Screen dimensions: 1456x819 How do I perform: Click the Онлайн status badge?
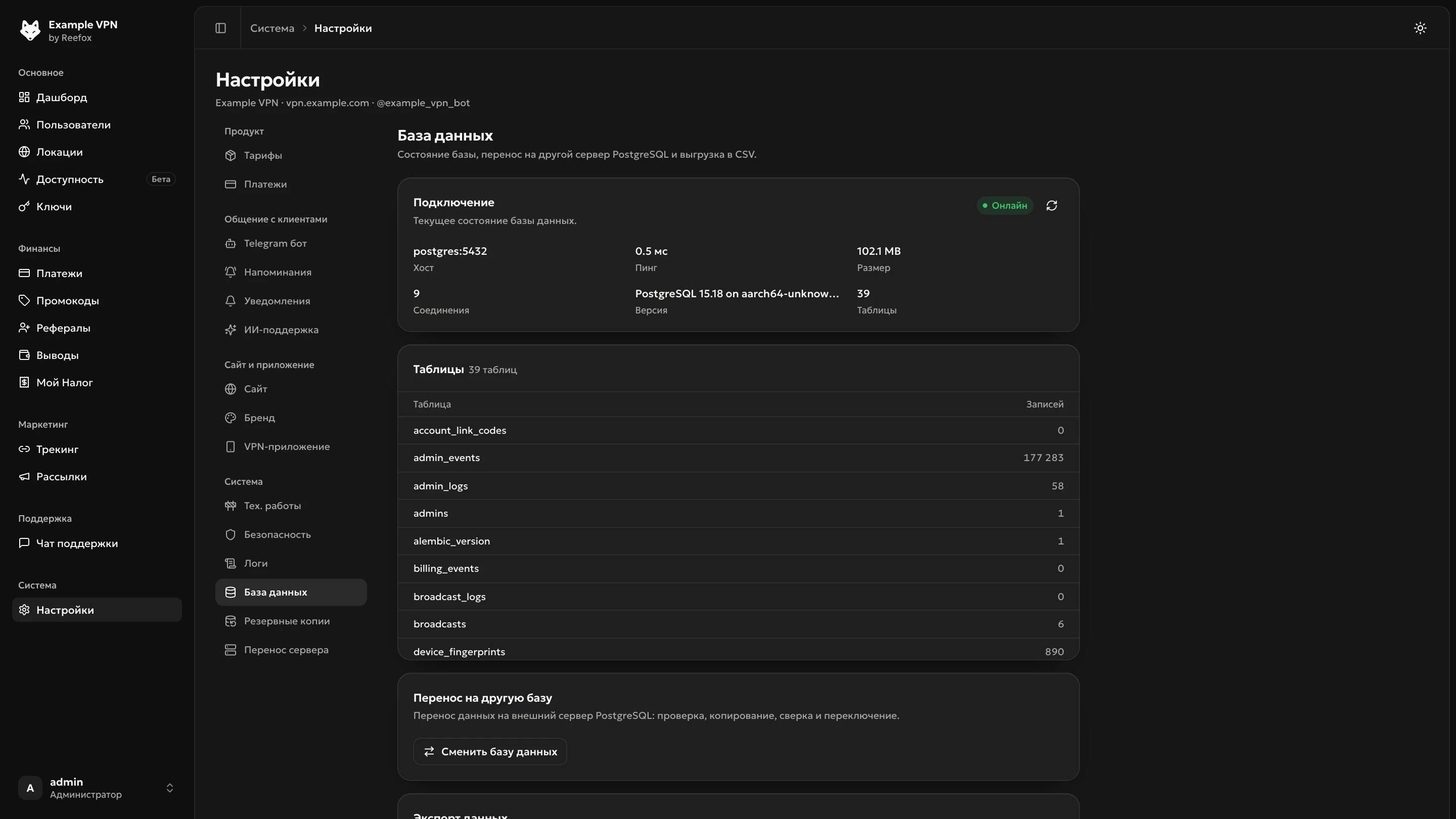click(x=1005, y=205)
